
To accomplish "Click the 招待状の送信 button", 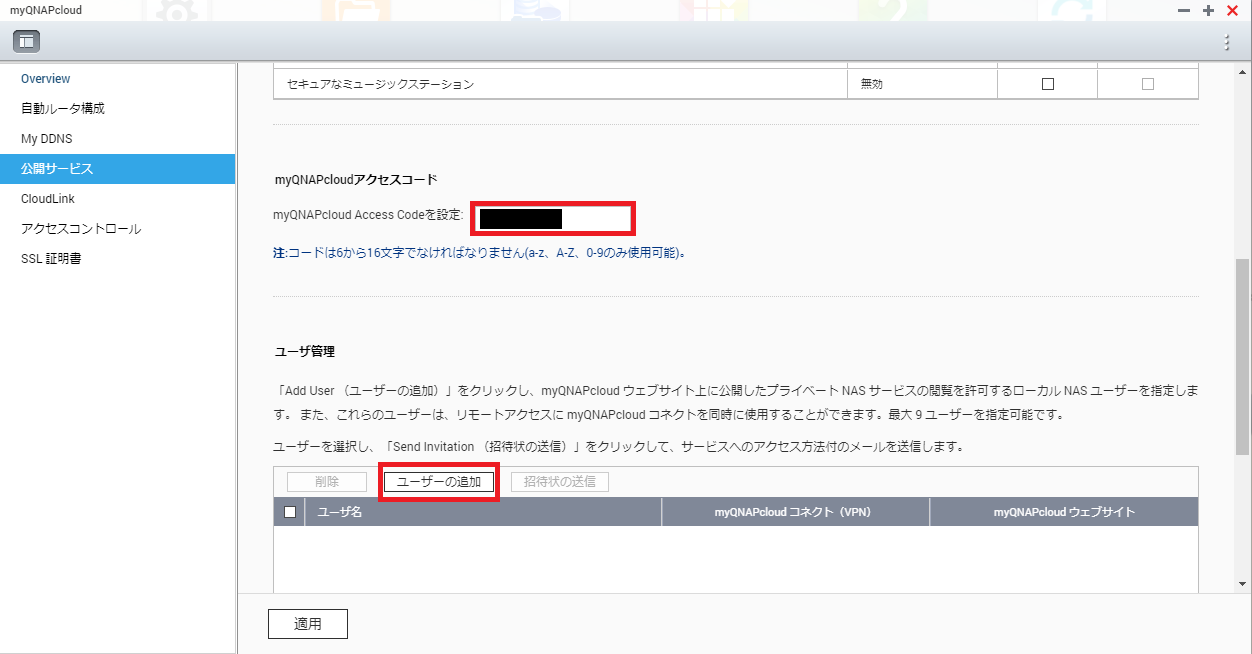I will [x=560, y=482].
